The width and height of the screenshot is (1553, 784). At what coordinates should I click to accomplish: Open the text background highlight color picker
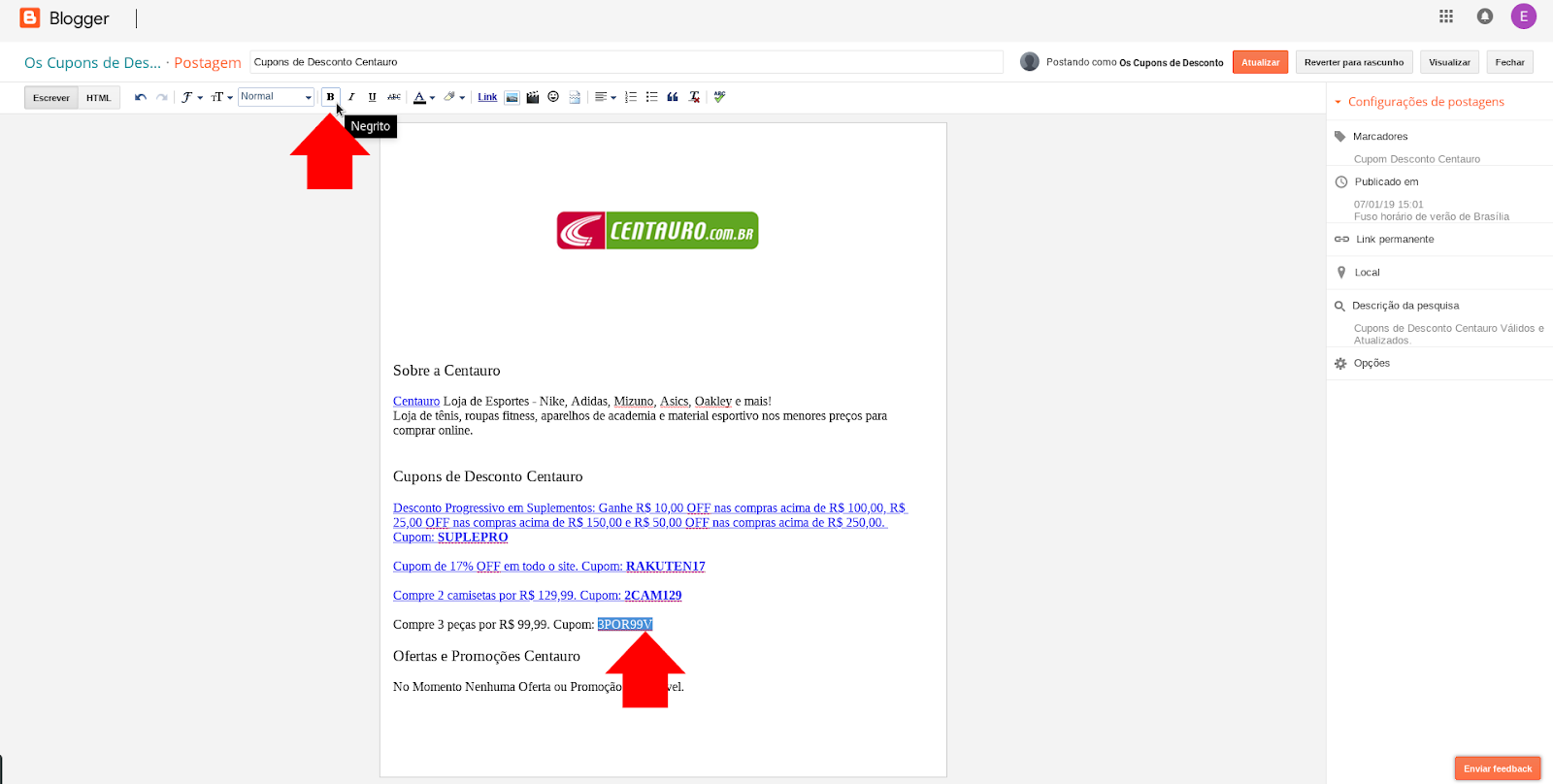454,97
